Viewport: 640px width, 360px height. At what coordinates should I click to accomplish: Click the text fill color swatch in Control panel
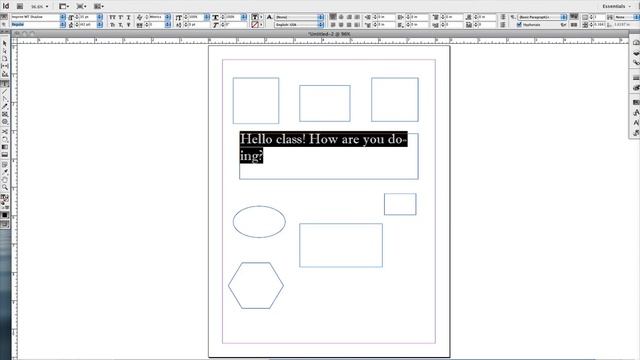(x=255, y=17)
